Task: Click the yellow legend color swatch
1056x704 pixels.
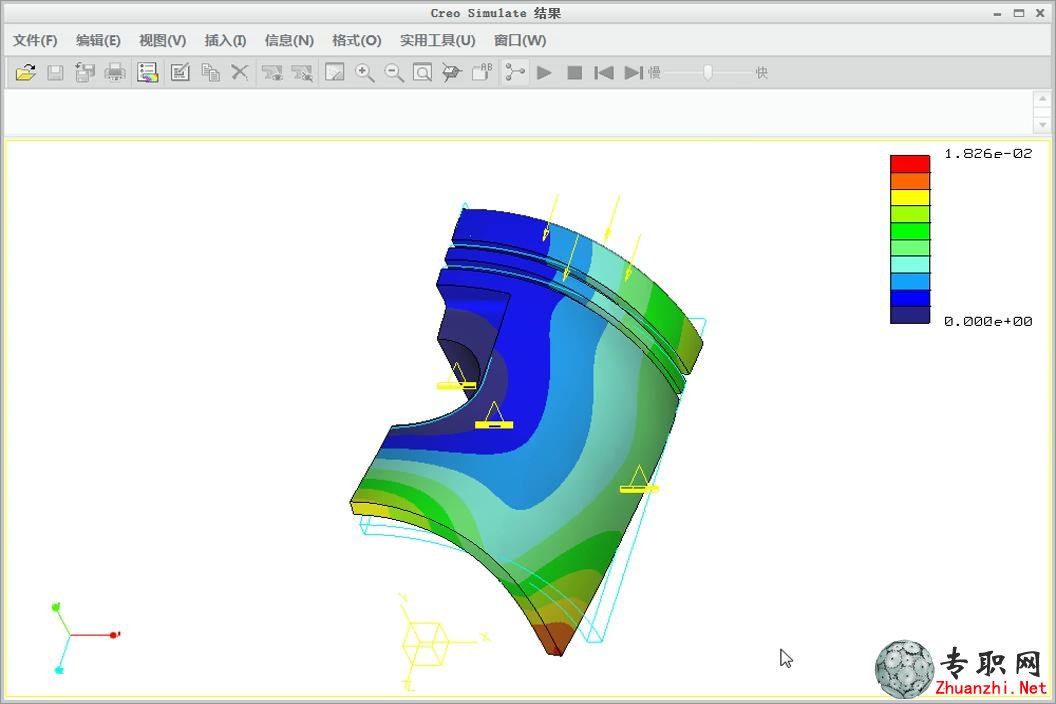Action: 910,197
